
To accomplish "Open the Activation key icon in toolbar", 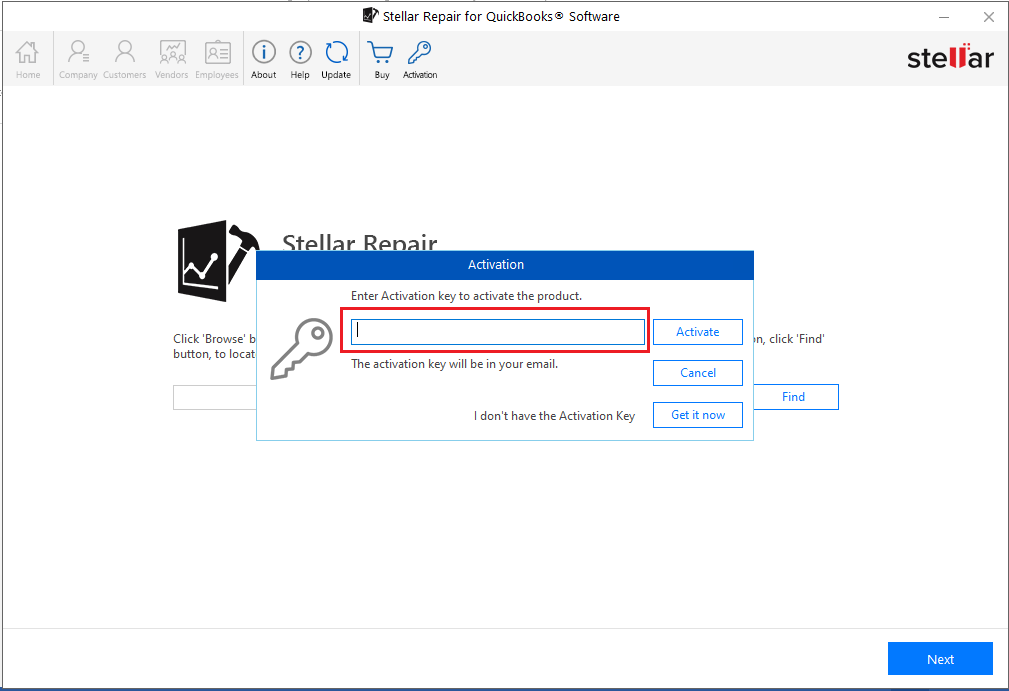I will [x=420, y=59].
